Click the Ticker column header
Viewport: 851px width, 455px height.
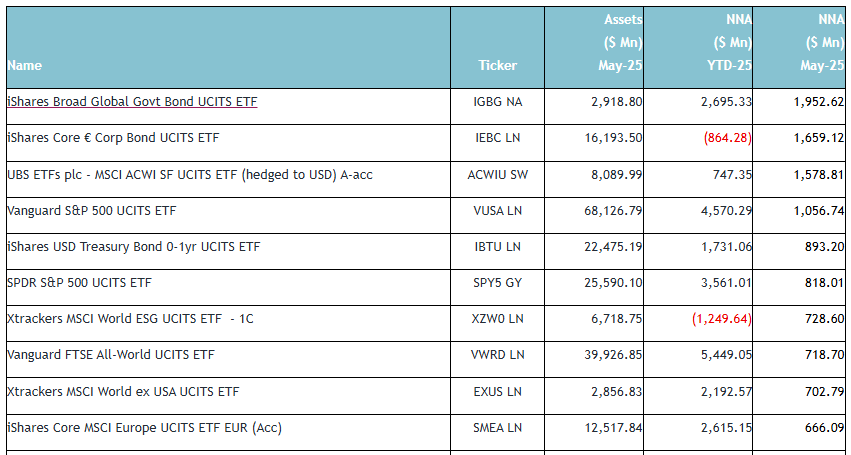[497, 66]
